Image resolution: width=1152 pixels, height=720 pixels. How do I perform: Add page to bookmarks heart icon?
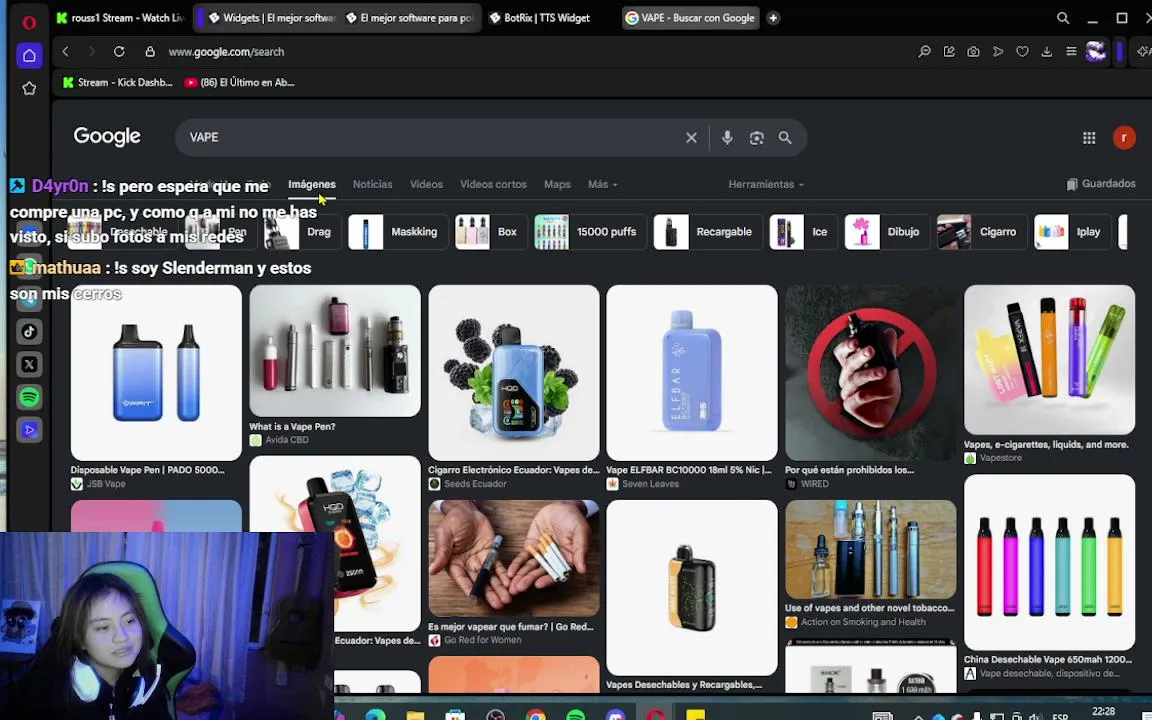point(1022,51)
